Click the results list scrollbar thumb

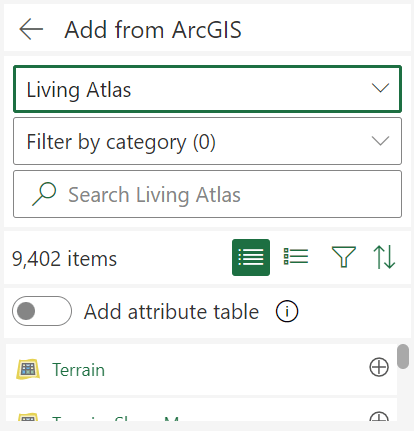[x=403, y=357]
